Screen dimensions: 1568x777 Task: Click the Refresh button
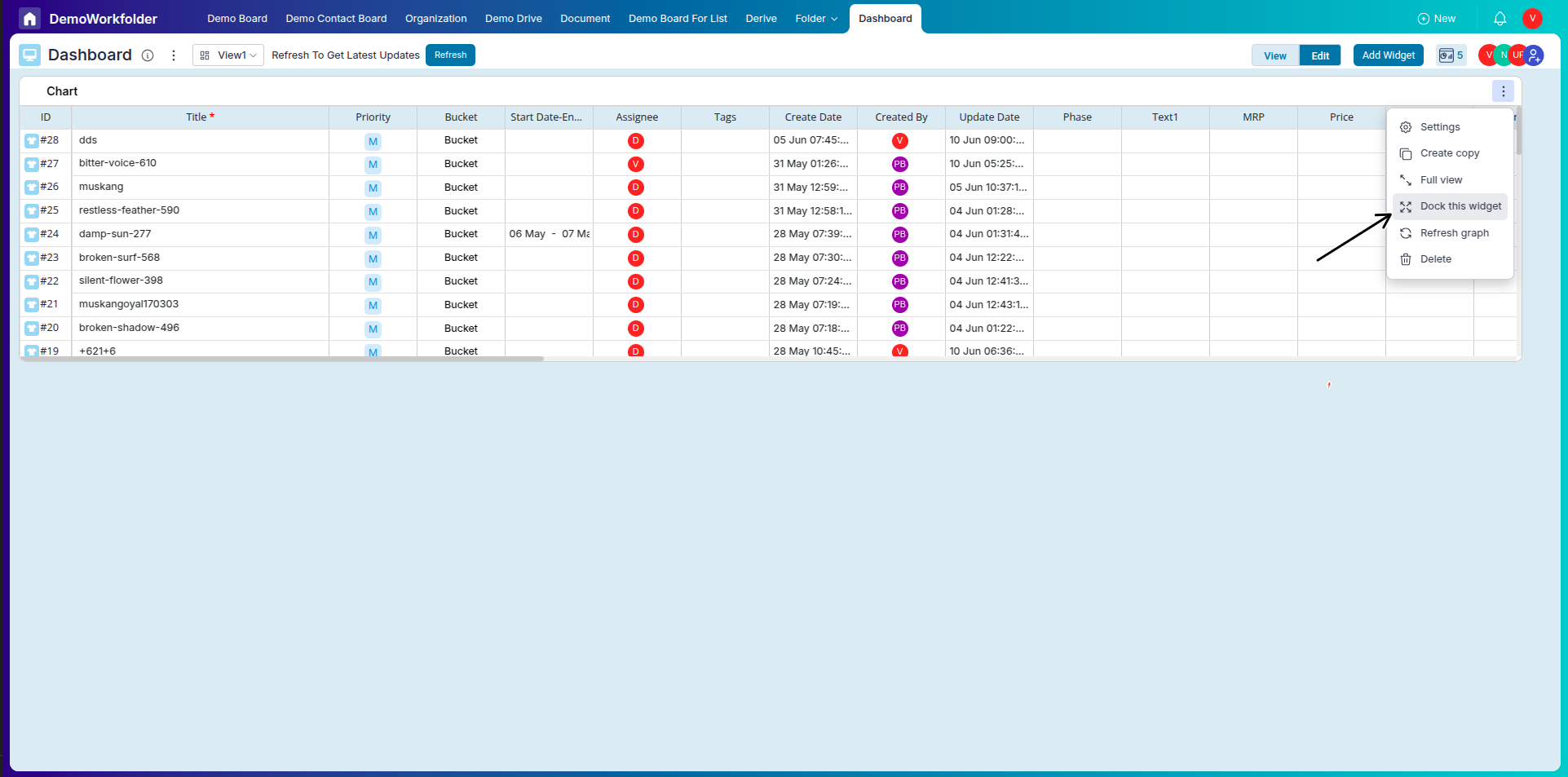tap(450, 55)
